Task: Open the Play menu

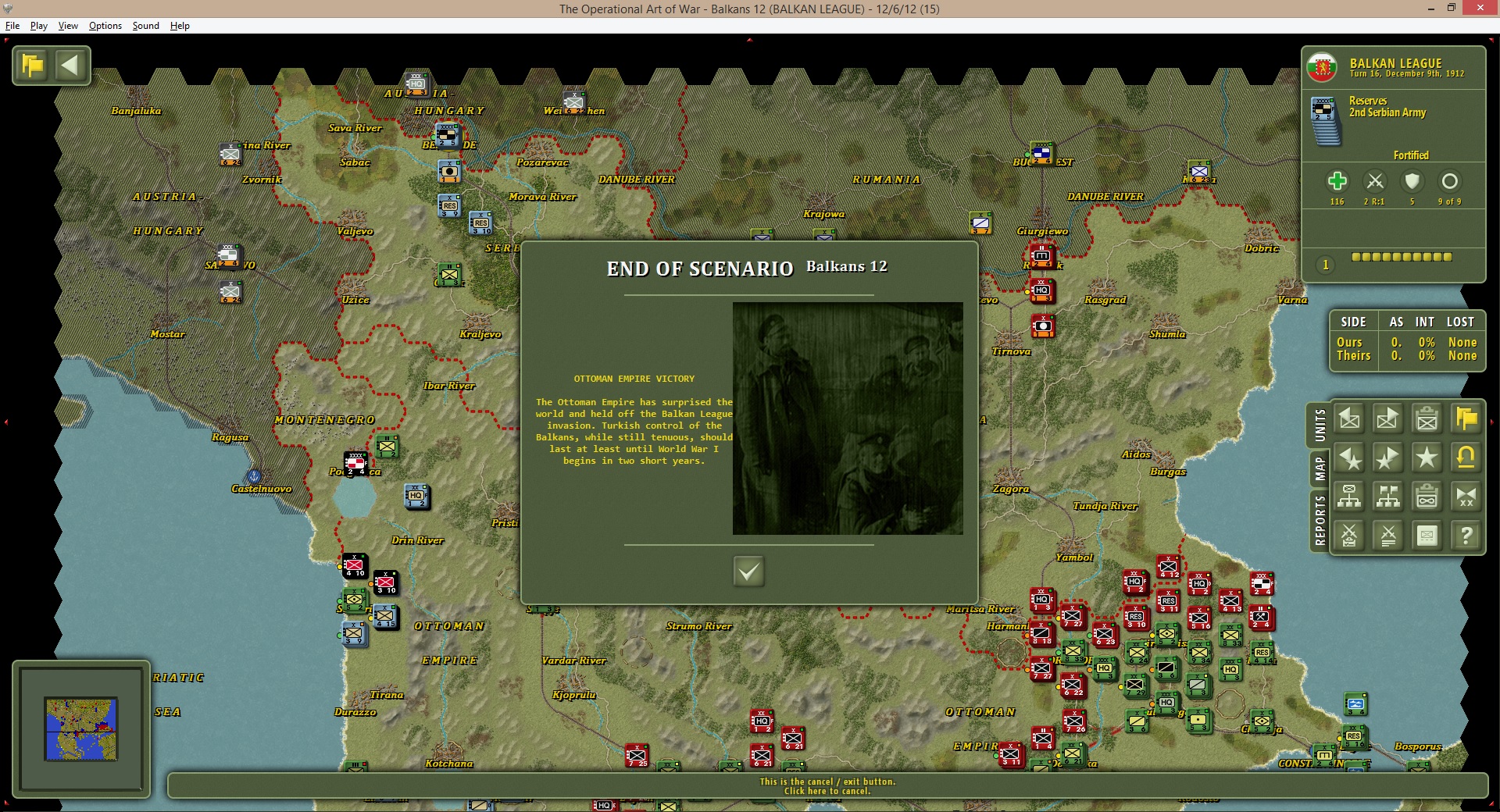Action: coord(39,26)
